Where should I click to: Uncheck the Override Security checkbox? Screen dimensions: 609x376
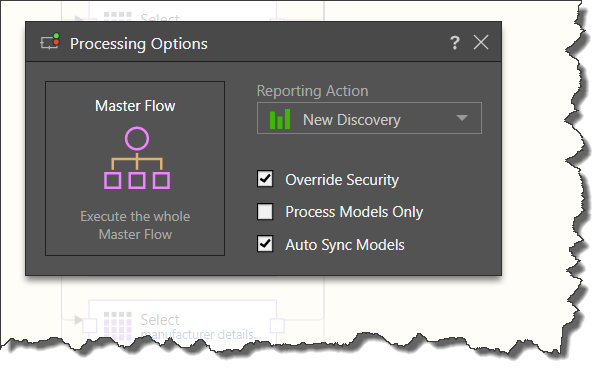[265, 179]
